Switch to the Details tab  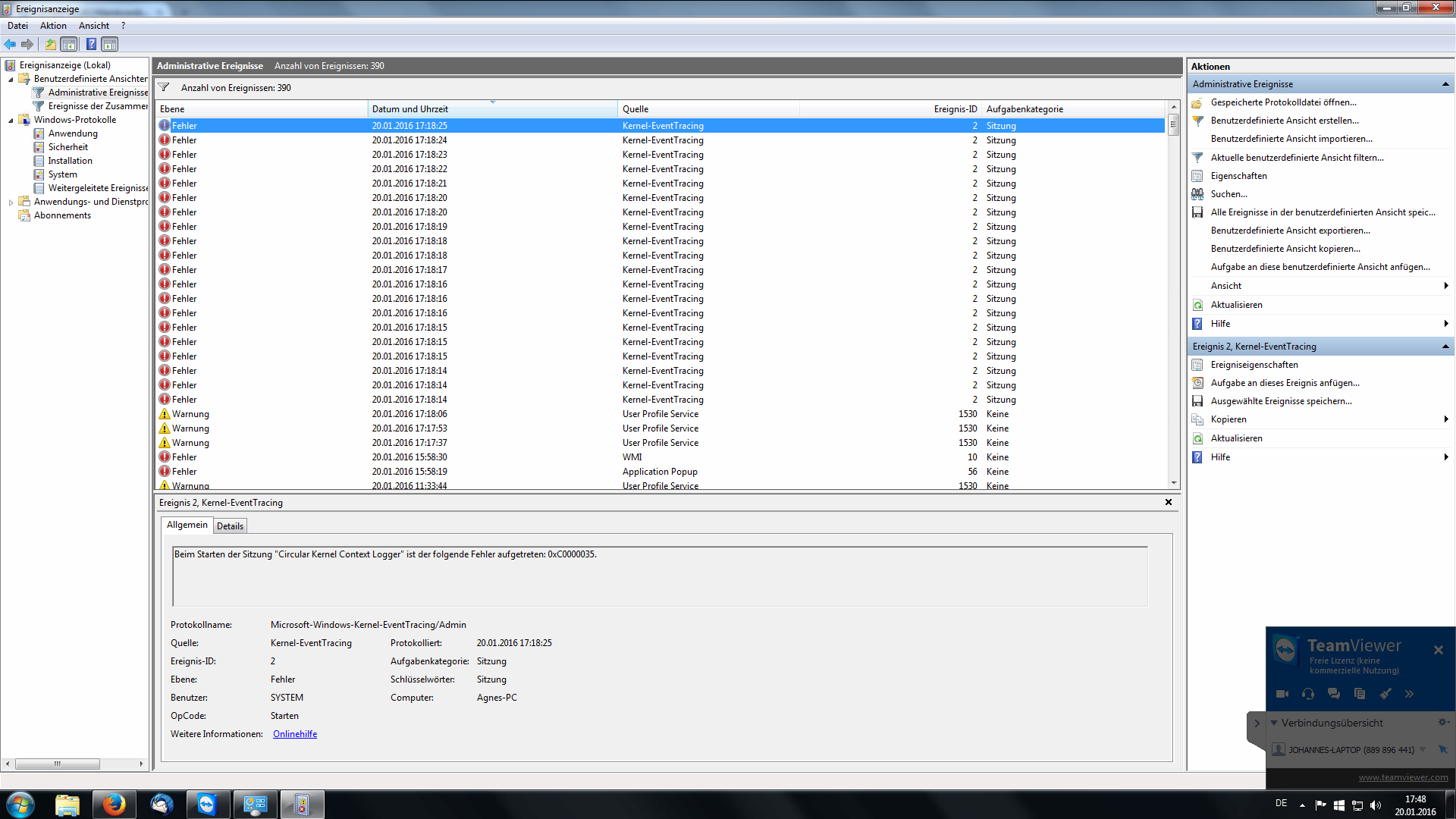point(230,526)
